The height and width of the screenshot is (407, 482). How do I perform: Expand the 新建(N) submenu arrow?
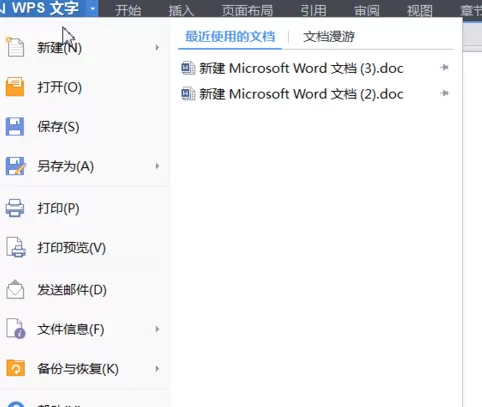157,48
